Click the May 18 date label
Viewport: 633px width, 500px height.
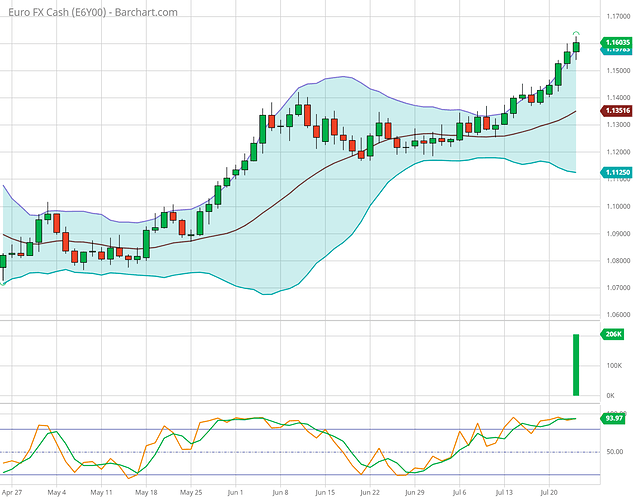pyautogui.click(x=147, y=493)
